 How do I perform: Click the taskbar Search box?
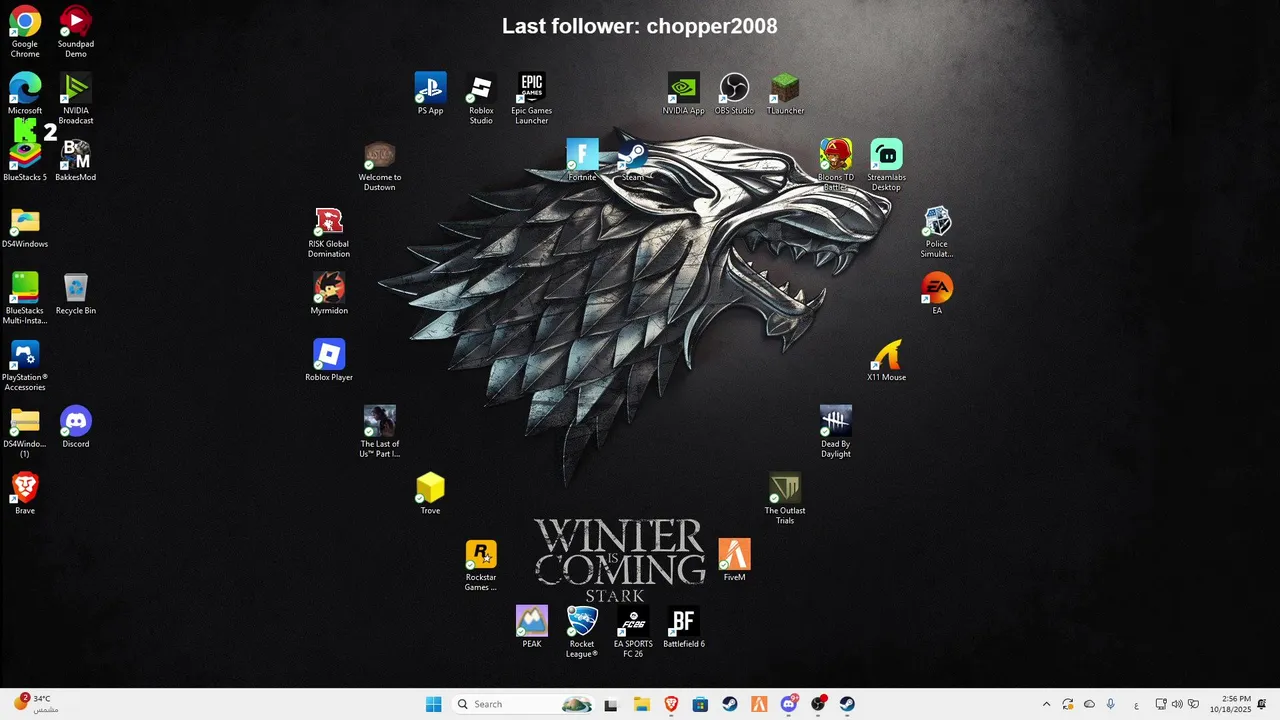[522, 704]
